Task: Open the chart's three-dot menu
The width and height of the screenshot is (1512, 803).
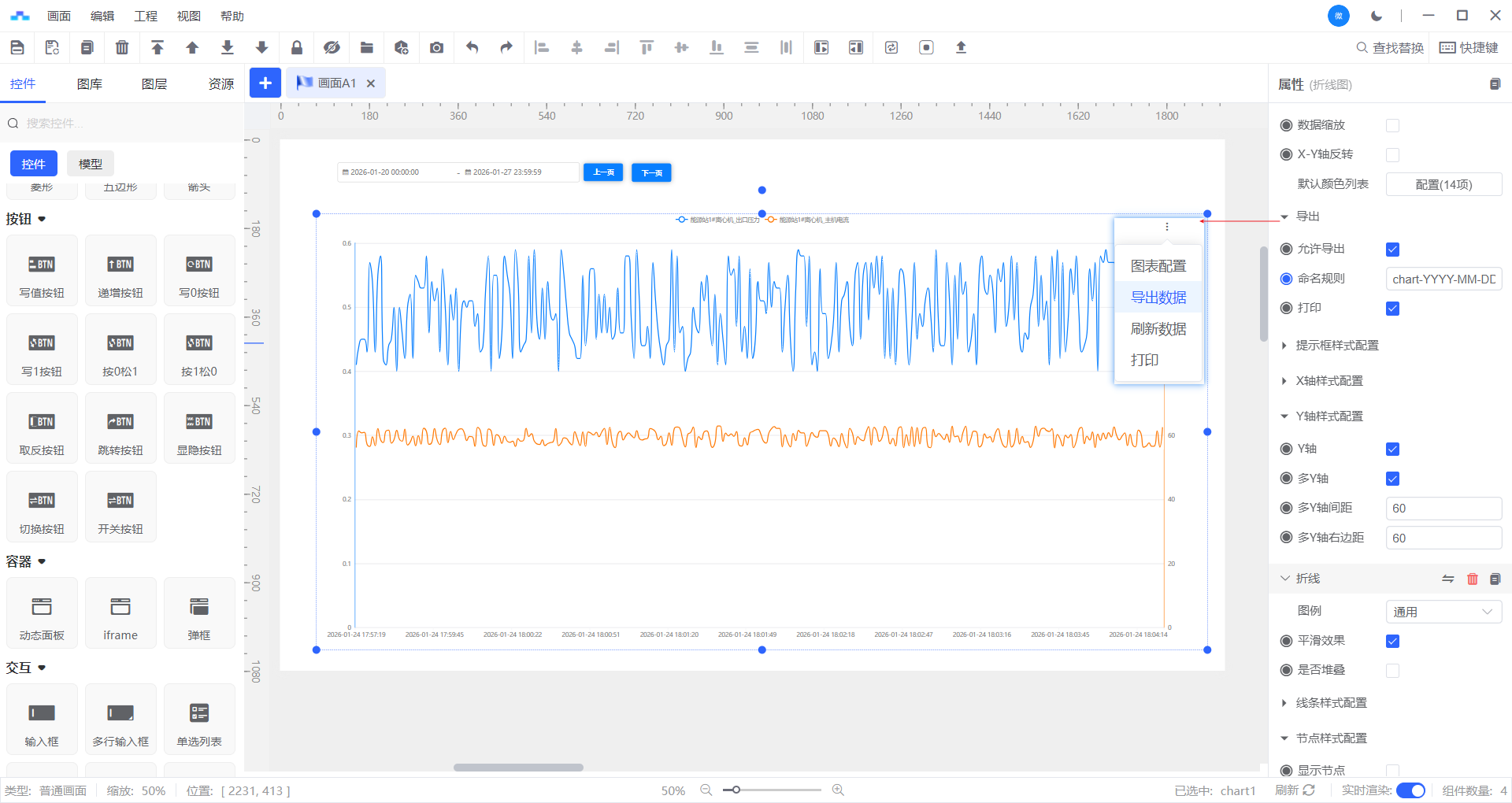Action: [1166, 227]
